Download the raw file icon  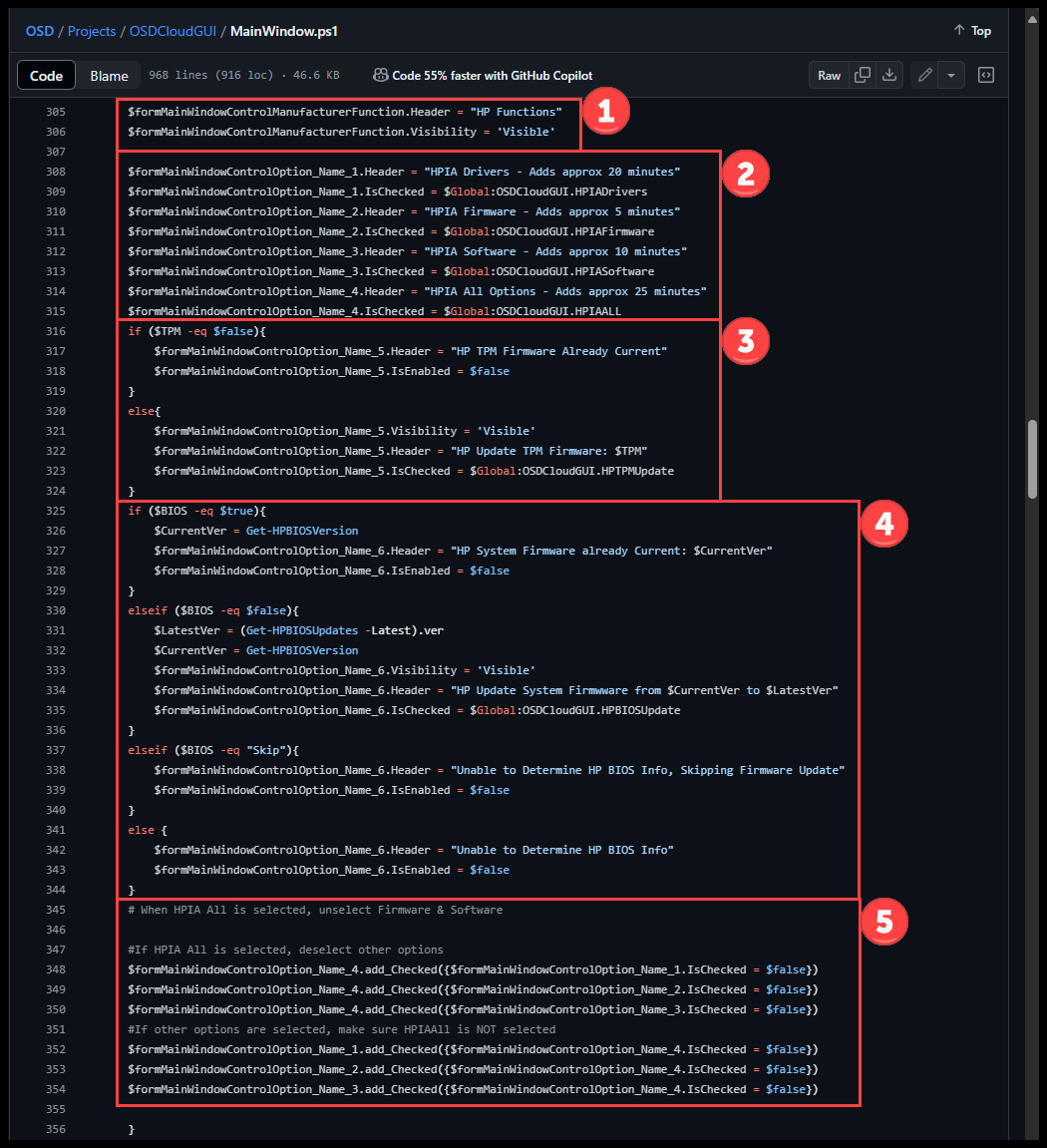coord(890,76)
